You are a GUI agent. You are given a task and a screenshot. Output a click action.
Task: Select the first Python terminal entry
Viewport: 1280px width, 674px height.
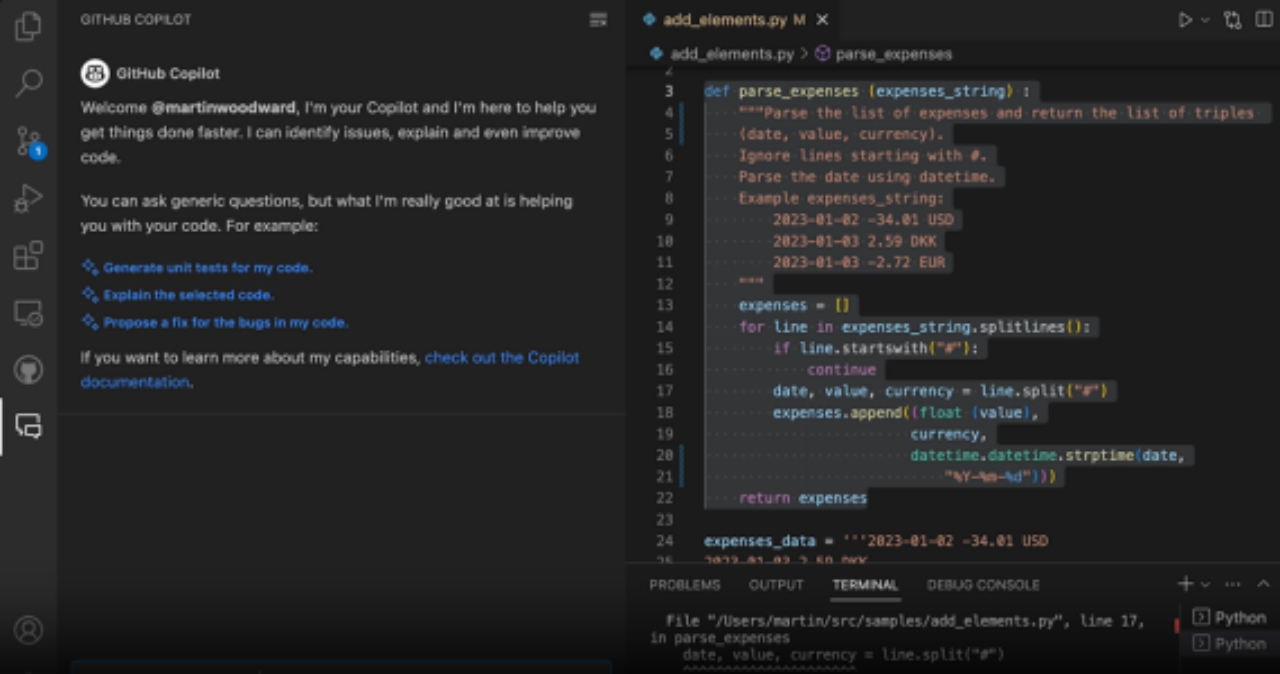[x=1231, y=618]
